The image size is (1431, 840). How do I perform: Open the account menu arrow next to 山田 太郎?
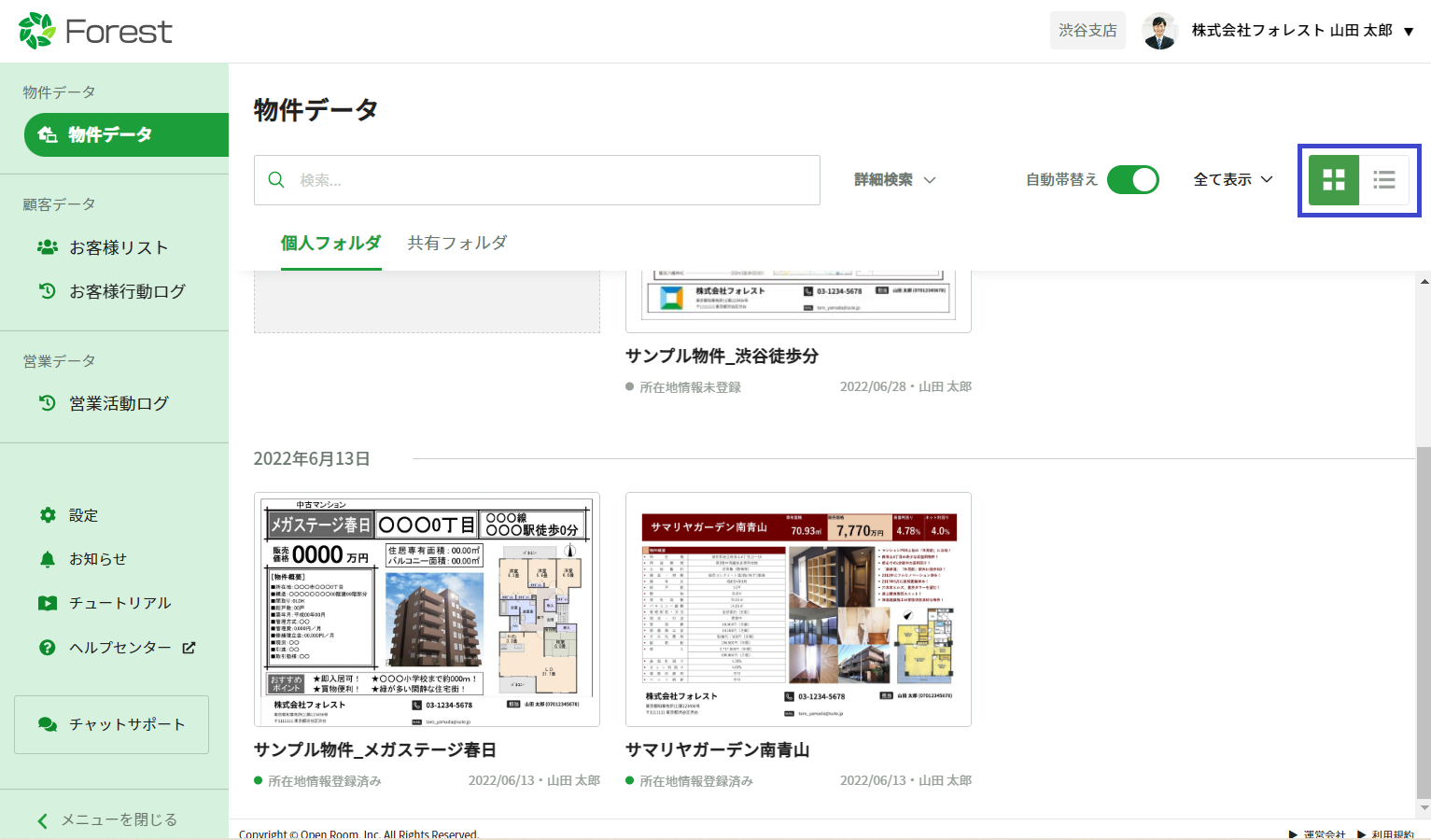click(1408, 32)
